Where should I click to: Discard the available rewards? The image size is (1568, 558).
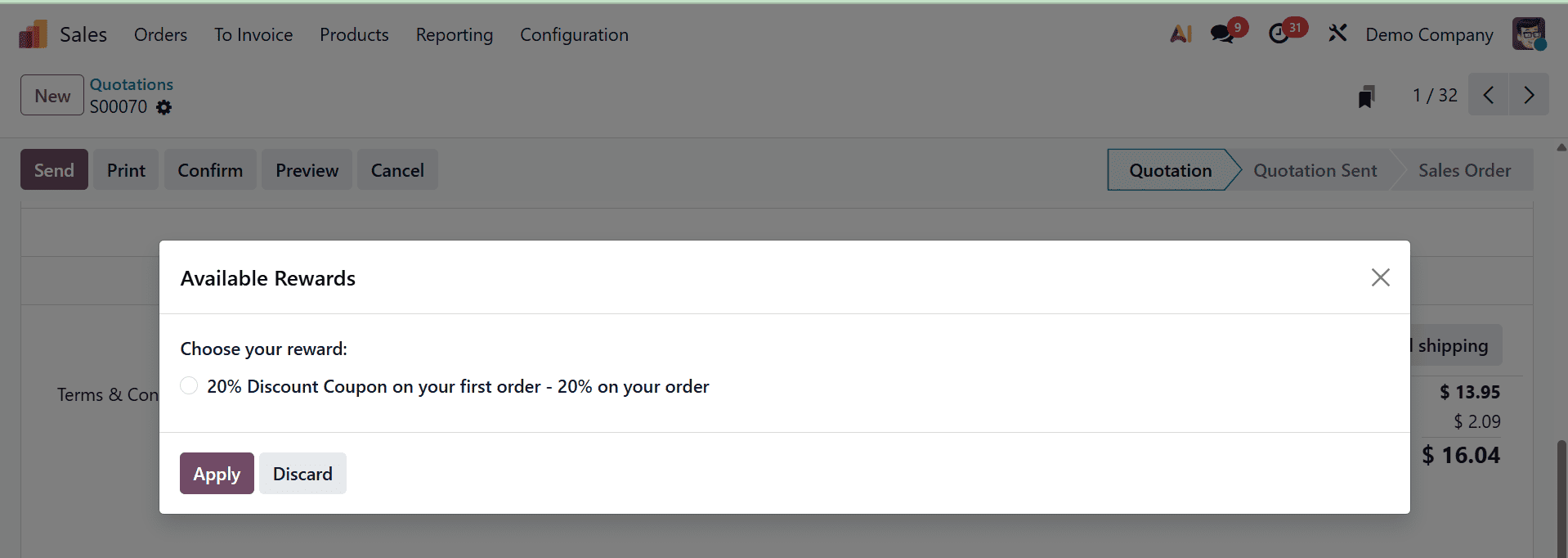point(302,473)
